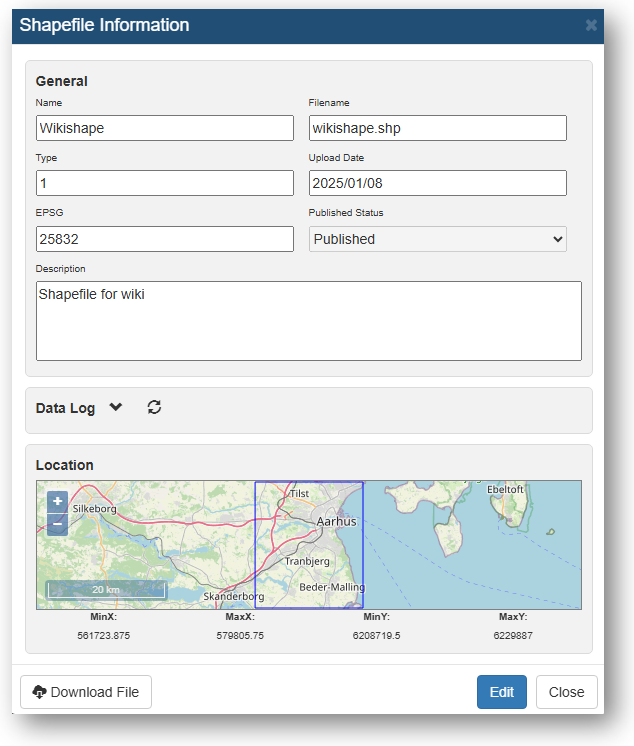Click the Close button
Viewport: 634px width, 746px height.
pos(566,692)
